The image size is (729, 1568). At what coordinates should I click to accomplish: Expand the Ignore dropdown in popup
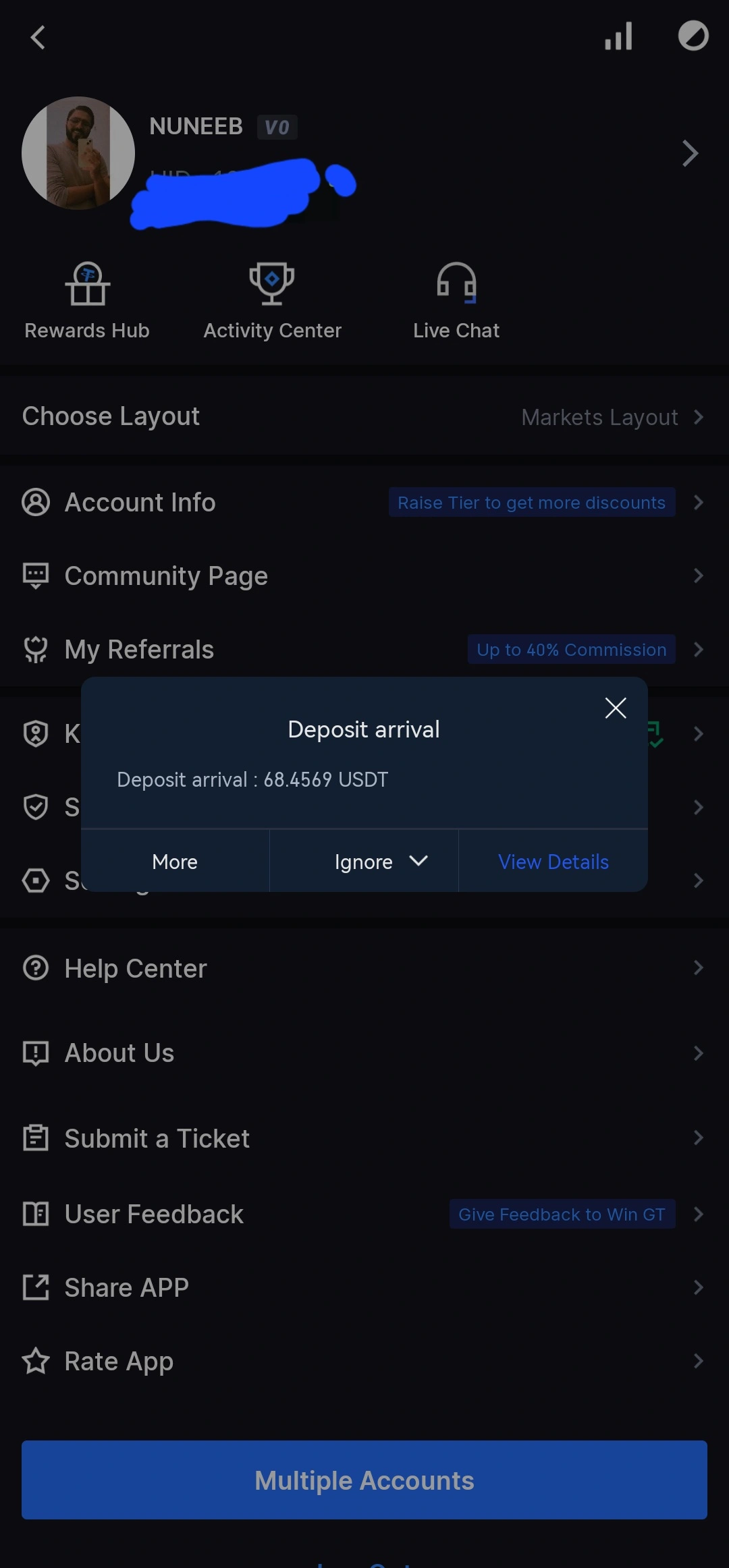(364, 862)
